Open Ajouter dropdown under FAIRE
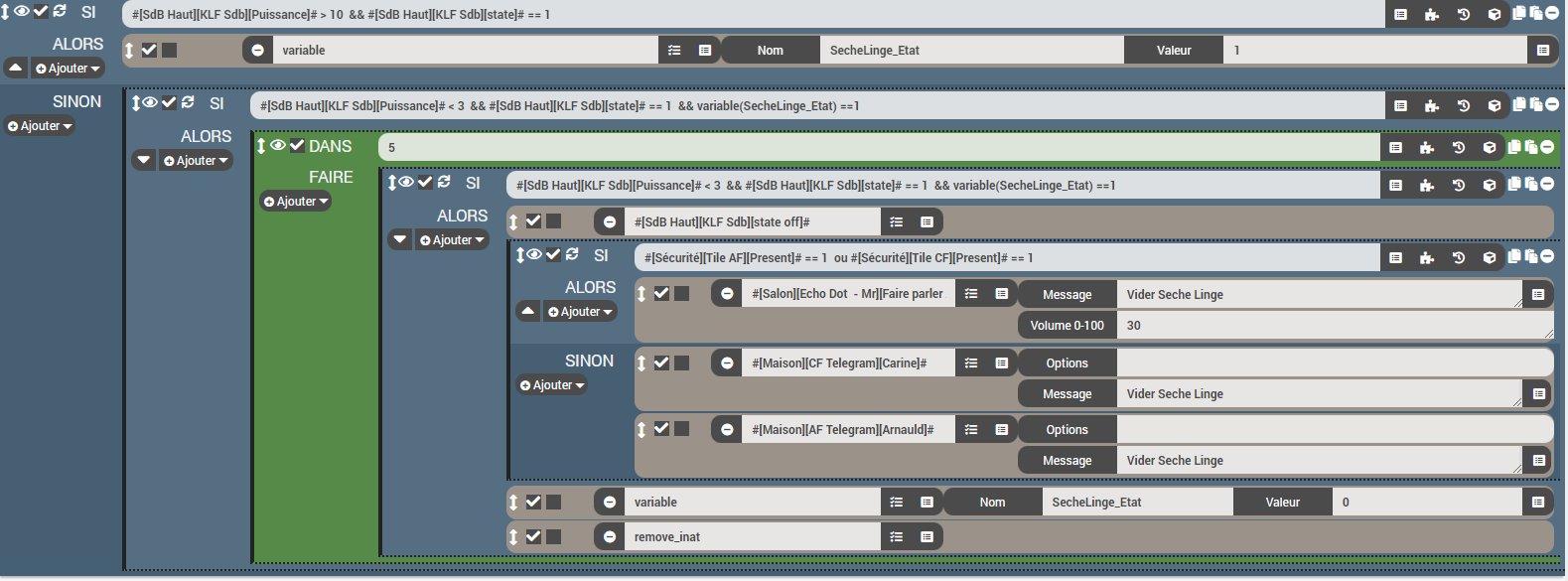This screenshot has height=581, width=1568. click(x=295, y=201)
